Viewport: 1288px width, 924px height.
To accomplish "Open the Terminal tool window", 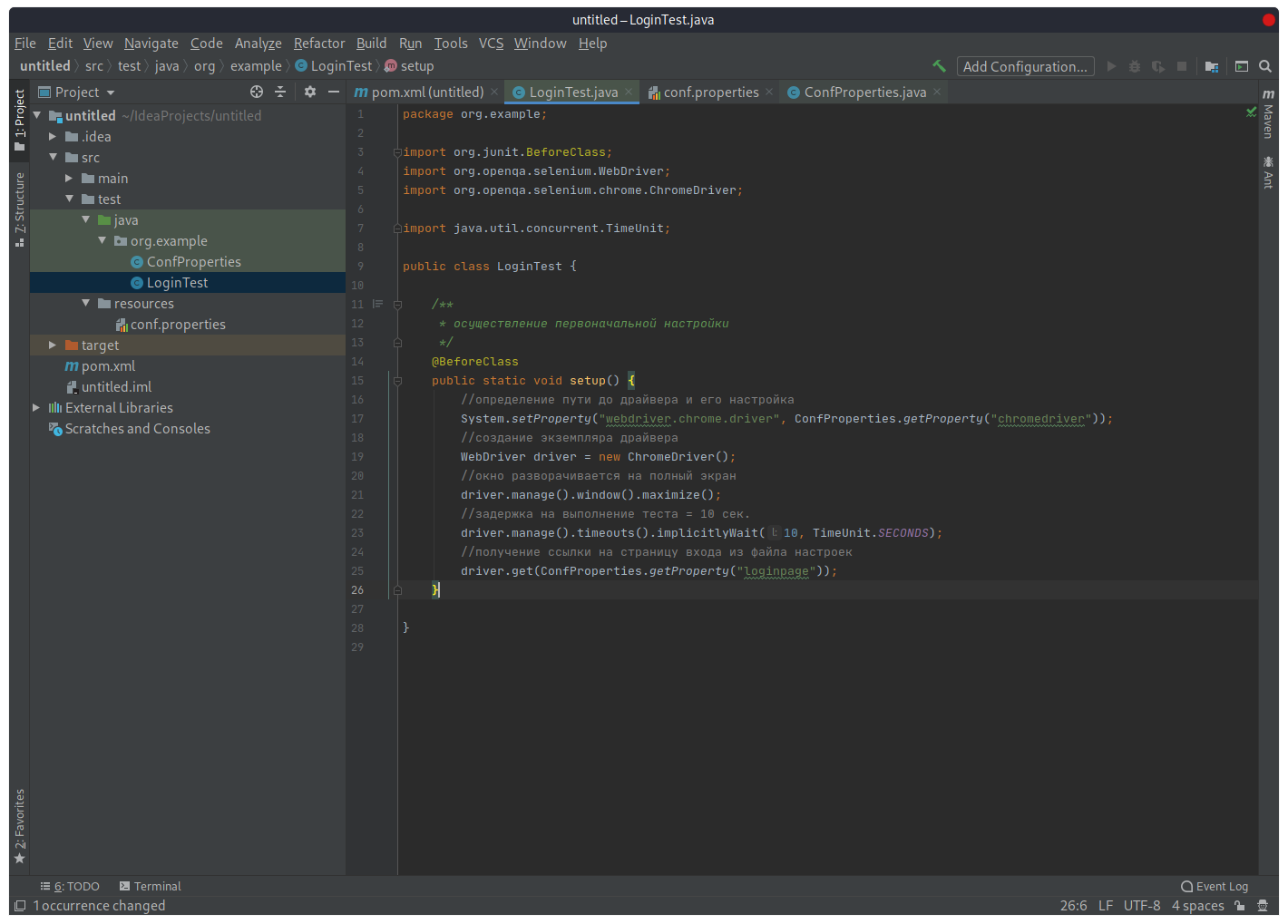I will point(151,886).
